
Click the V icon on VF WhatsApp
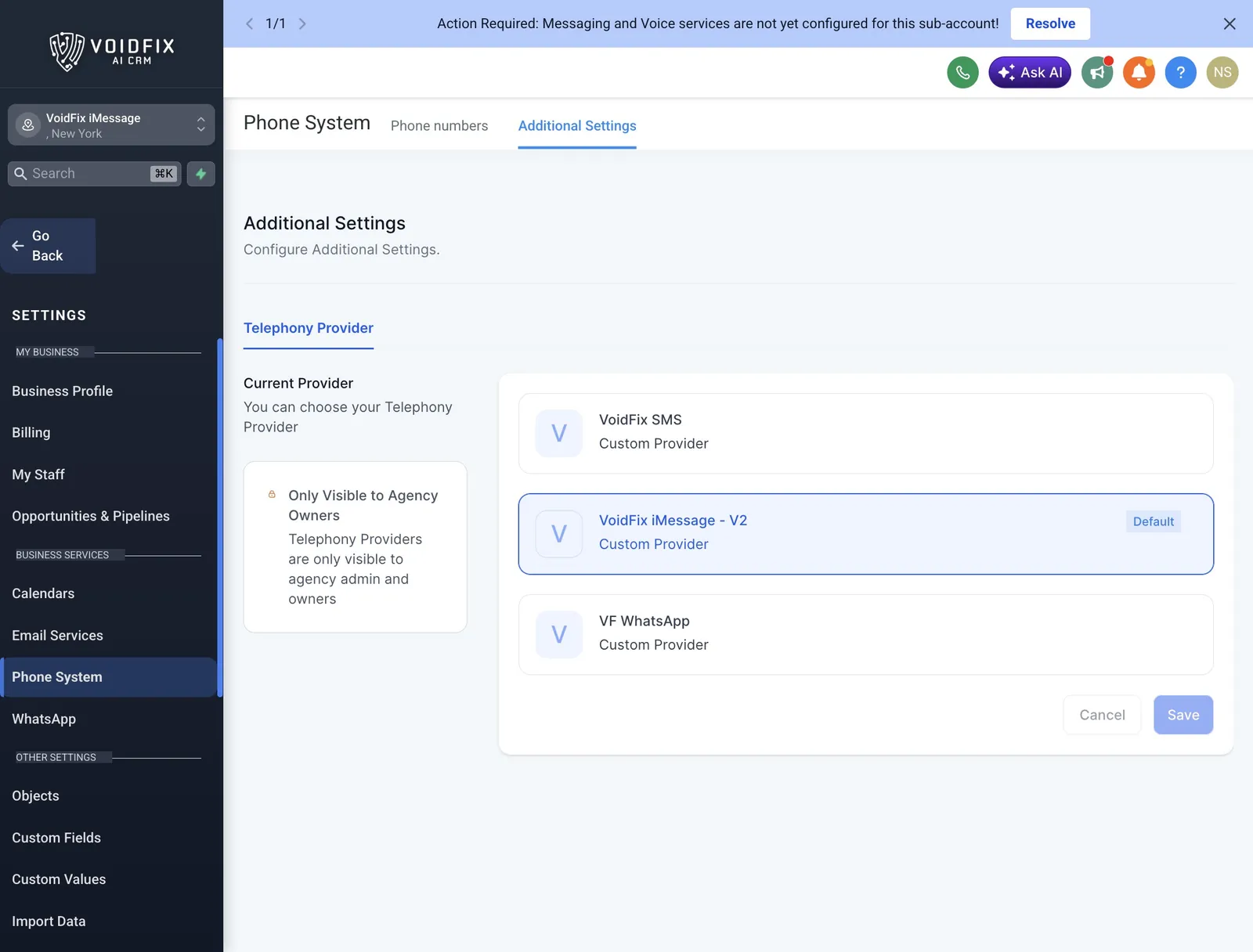coord(559,634)
